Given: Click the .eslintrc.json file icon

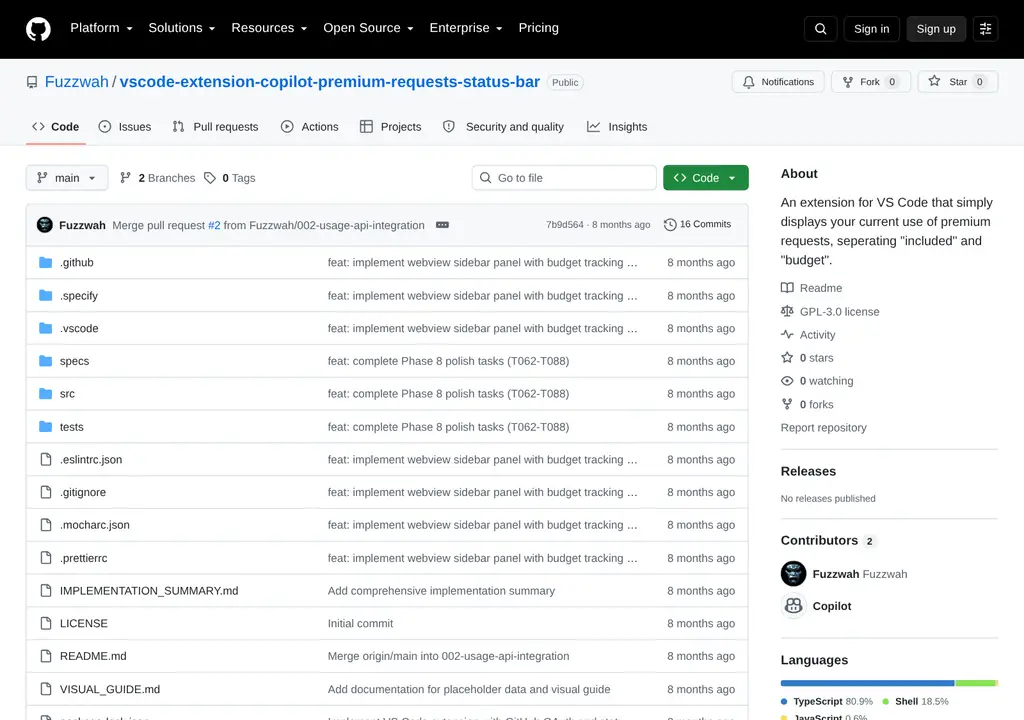Looking at the screenshot, I should (46, 459).
